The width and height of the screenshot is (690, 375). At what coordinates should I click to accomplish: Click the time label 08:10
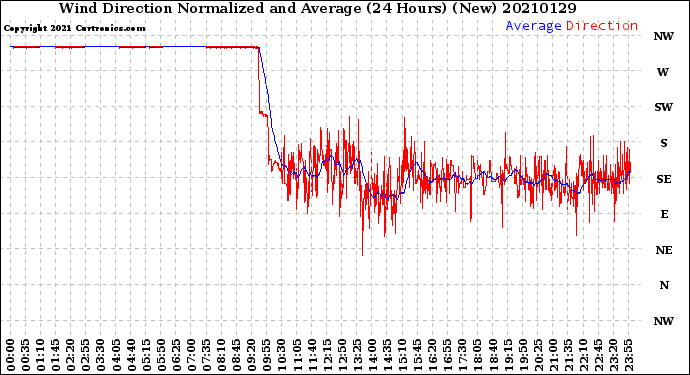[222, 355]
